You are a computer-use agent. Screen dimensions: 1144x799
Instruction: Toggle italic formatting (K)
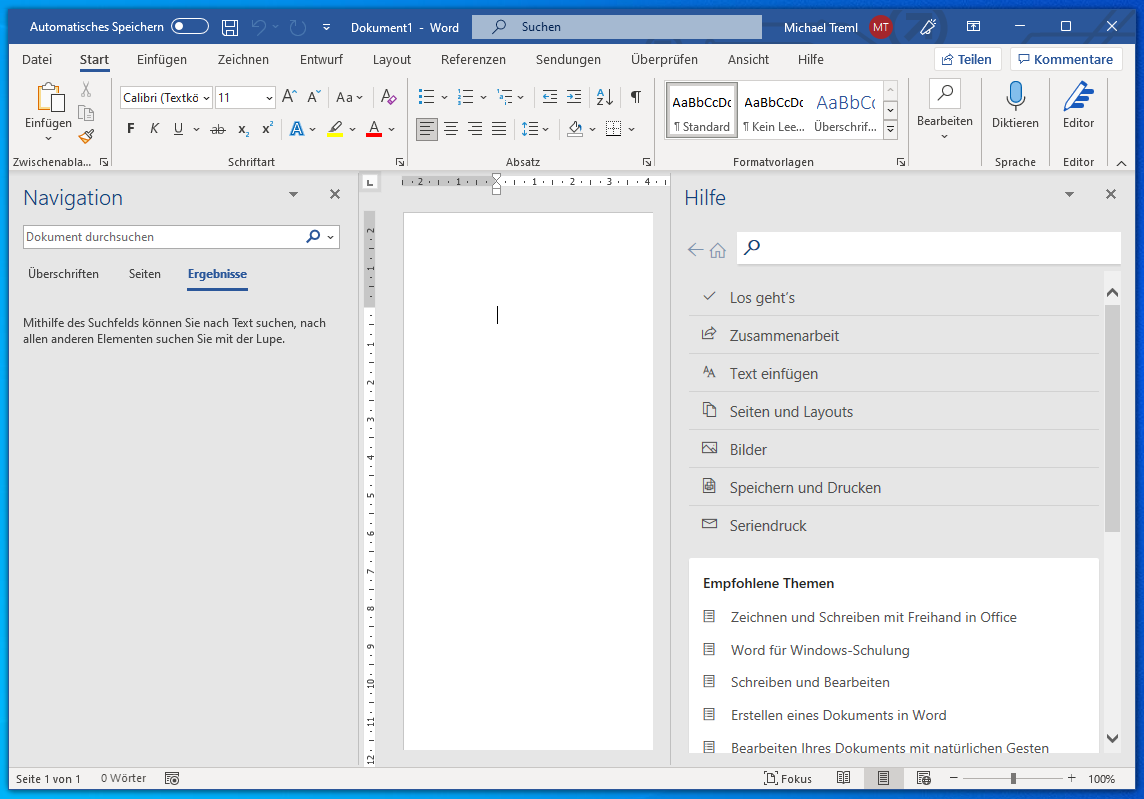tap(154, 129)
